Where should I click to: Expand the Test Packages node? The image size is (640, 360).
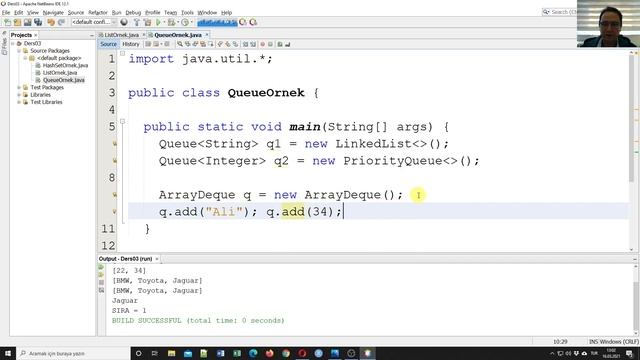coord(19,87)
